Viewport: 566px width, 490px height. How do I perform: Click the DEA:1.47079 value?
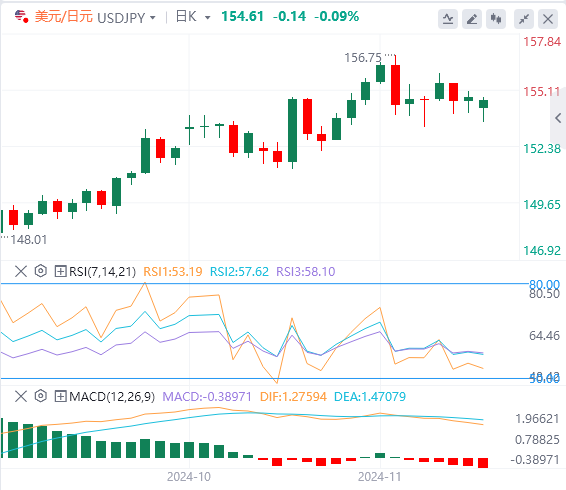[370, 396]
